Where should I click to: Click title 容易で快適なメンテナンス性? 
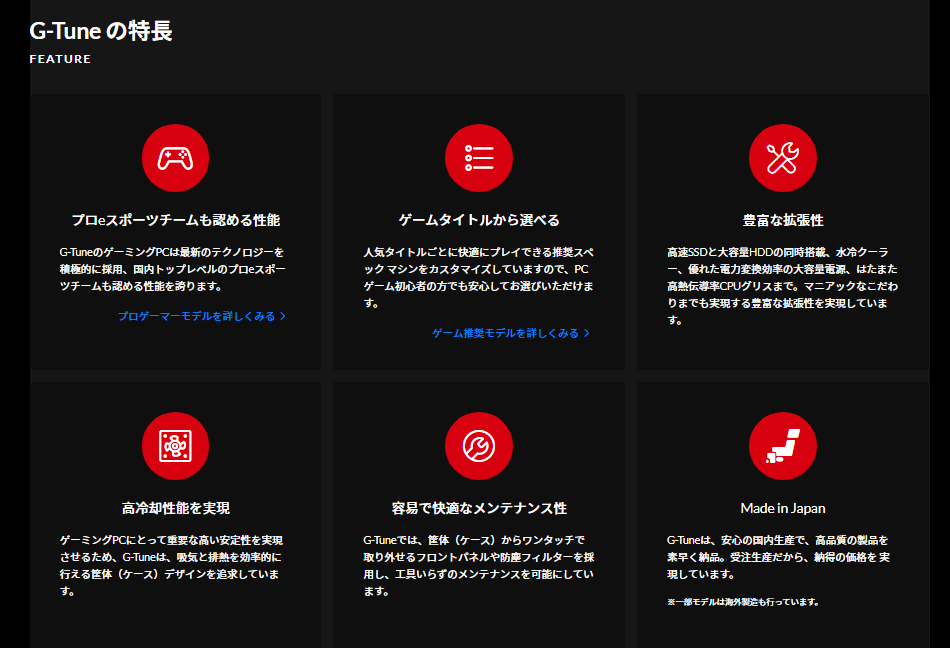(479, 508)
